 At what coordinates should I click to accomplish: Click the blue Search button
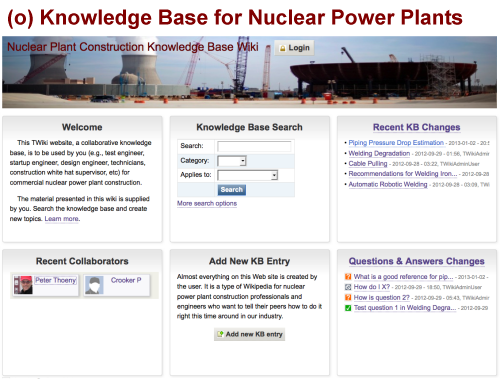click(x=232, y=190)
